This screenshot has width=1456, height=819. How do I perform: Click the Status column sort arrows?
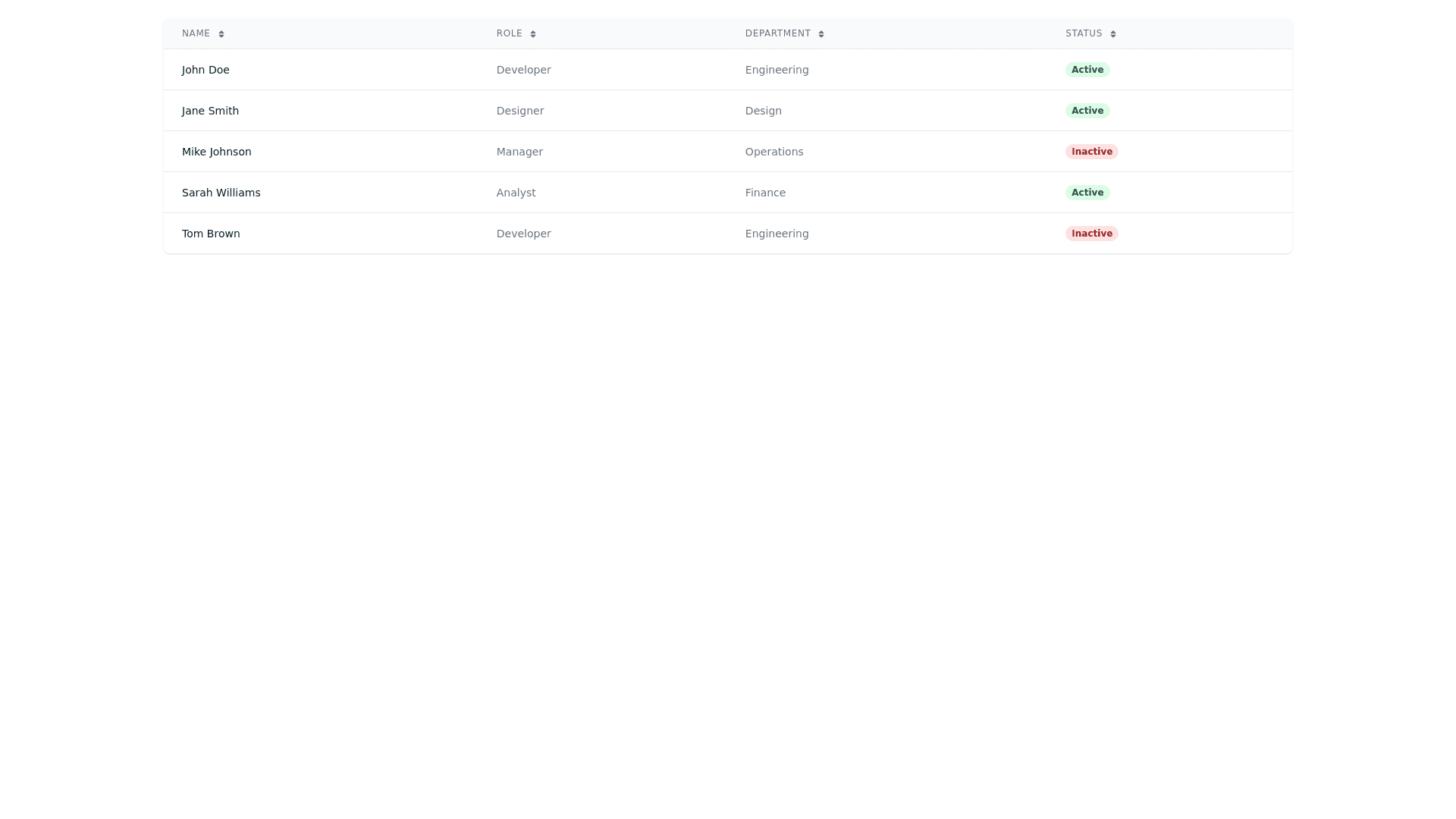(1113, 34)
